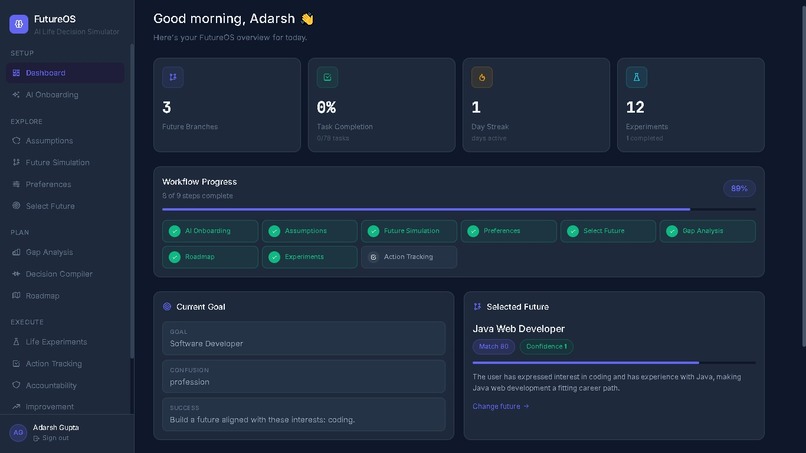
Task: Click the Selected Future branch icon
Action: [x=477, y=306]
